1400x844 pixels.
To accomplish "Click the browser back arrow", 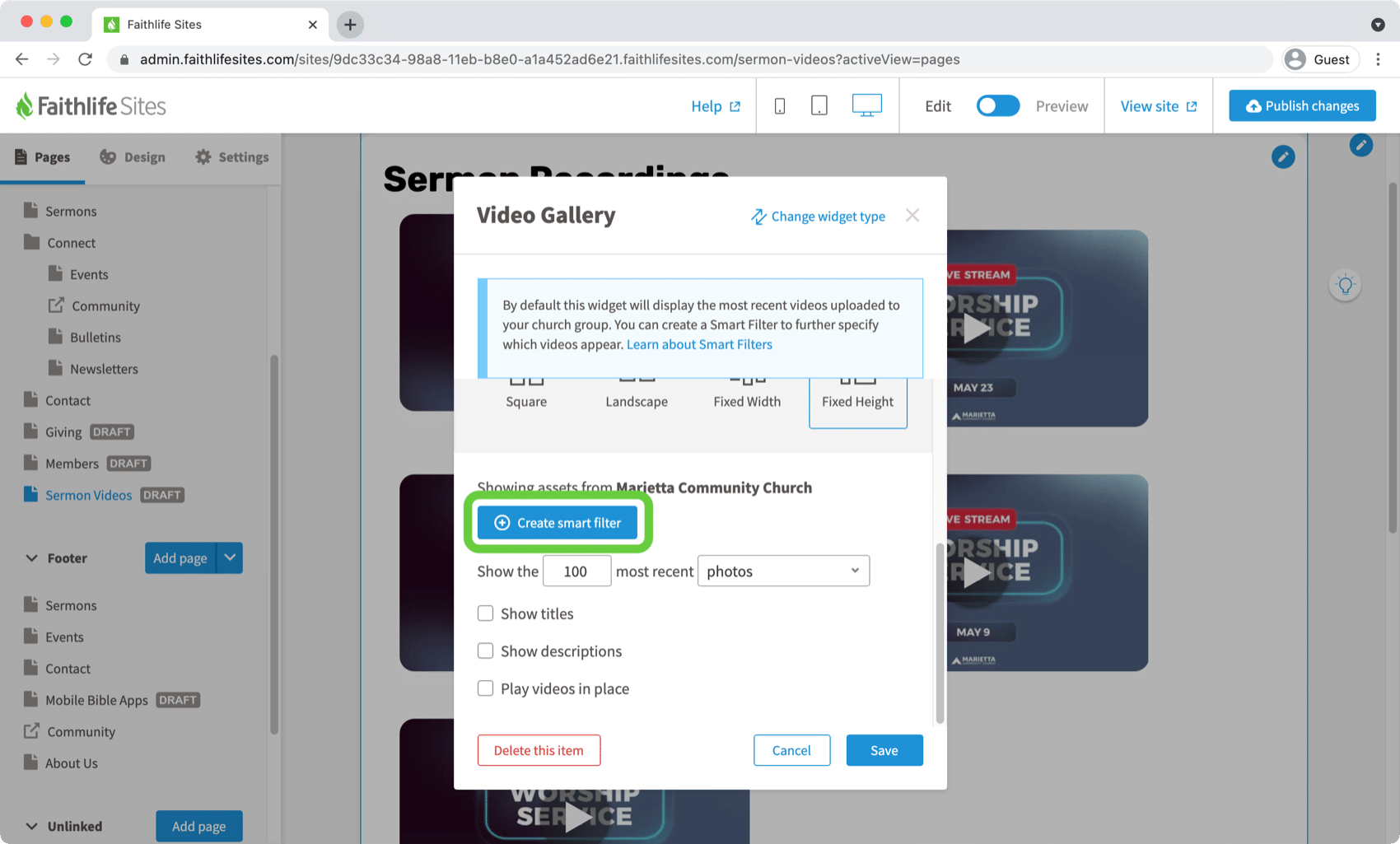I will 22,59.
